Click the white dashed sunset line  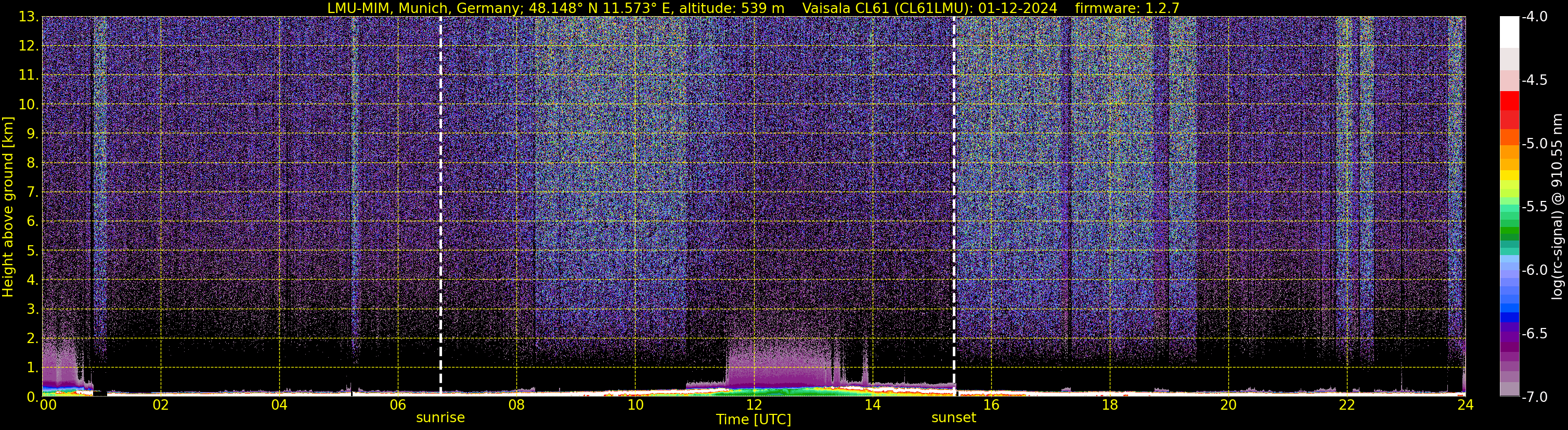click(x=954, y=183)
